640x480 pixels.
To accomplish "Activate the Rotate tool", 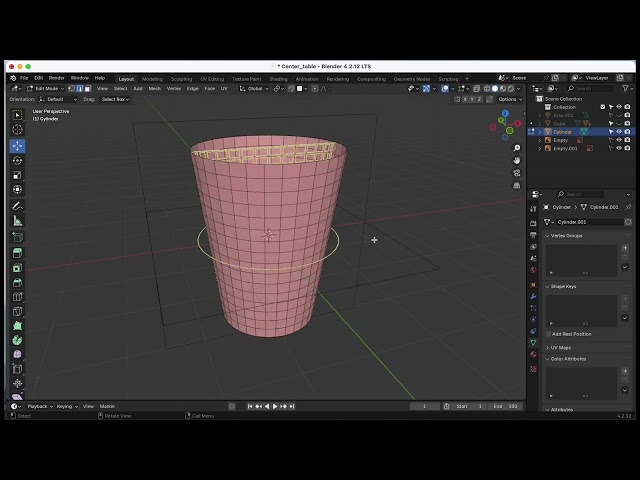I will (17, 160).
